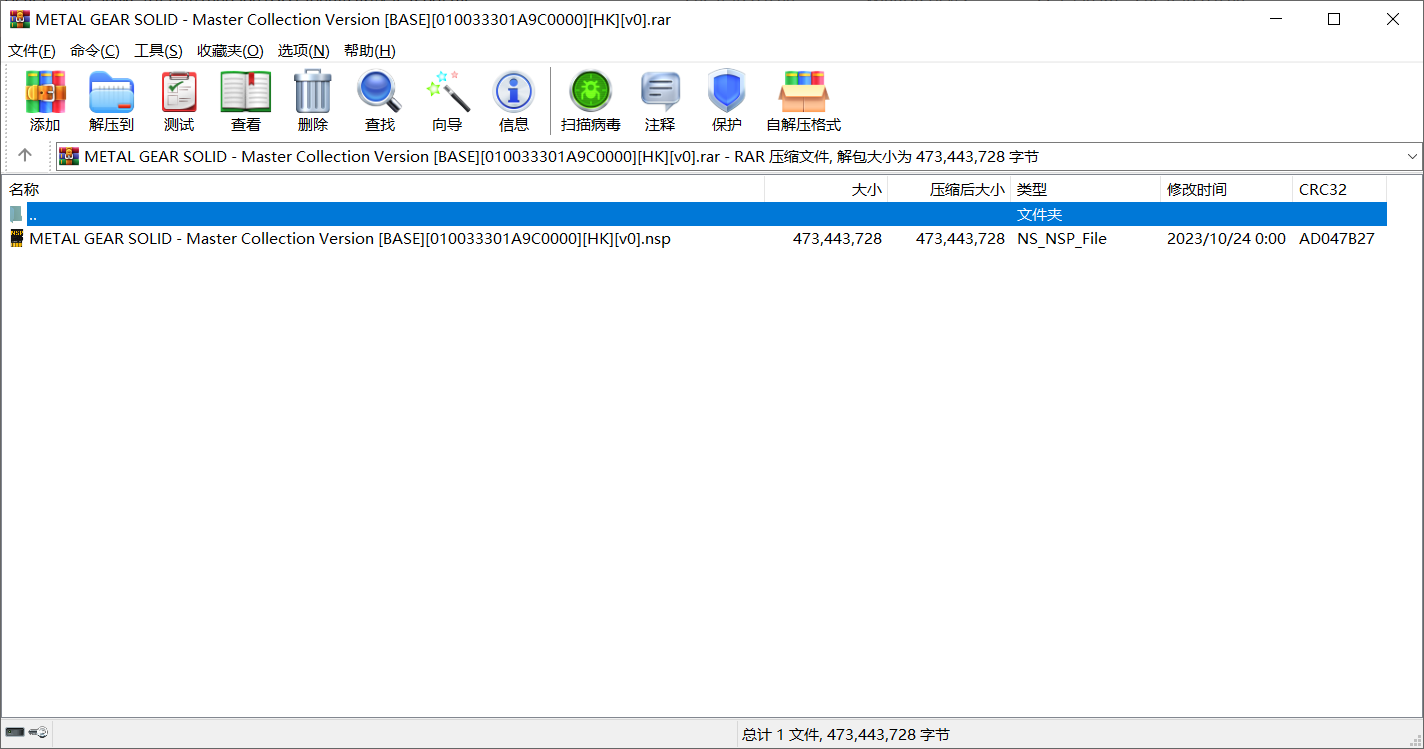Click the 添加 (Add) toolbar icon
Image resolution: width=1424 pixels, height=749 pixels.
click(45, 93)
